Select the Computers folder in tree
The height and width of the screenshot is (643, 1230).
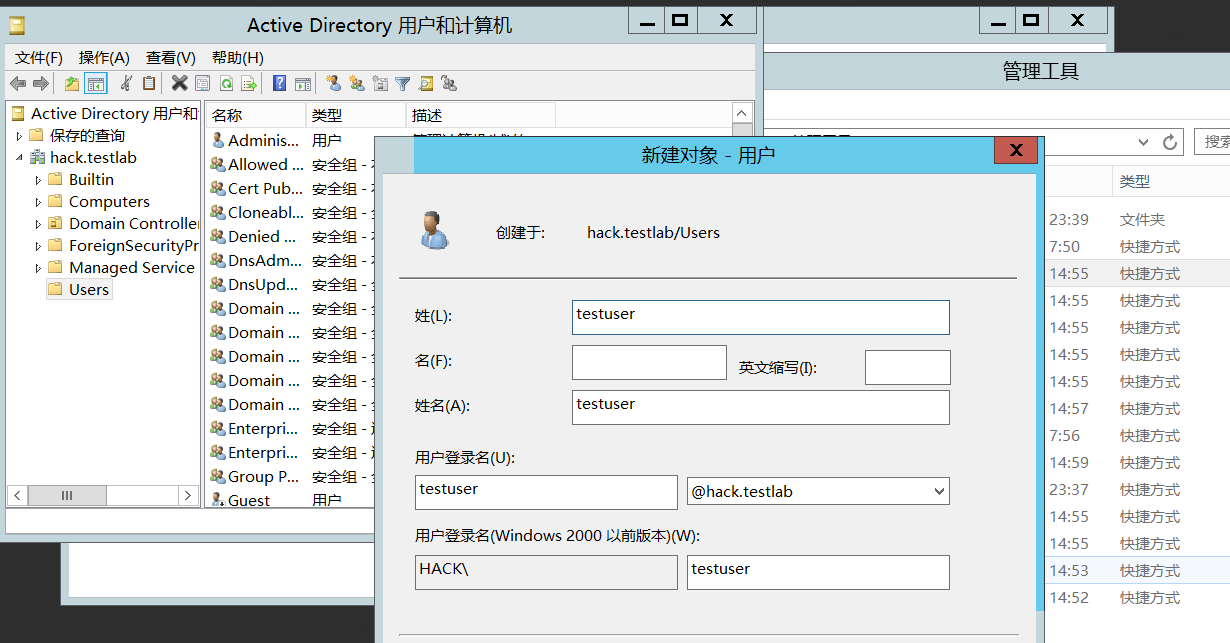pos(109,202)
